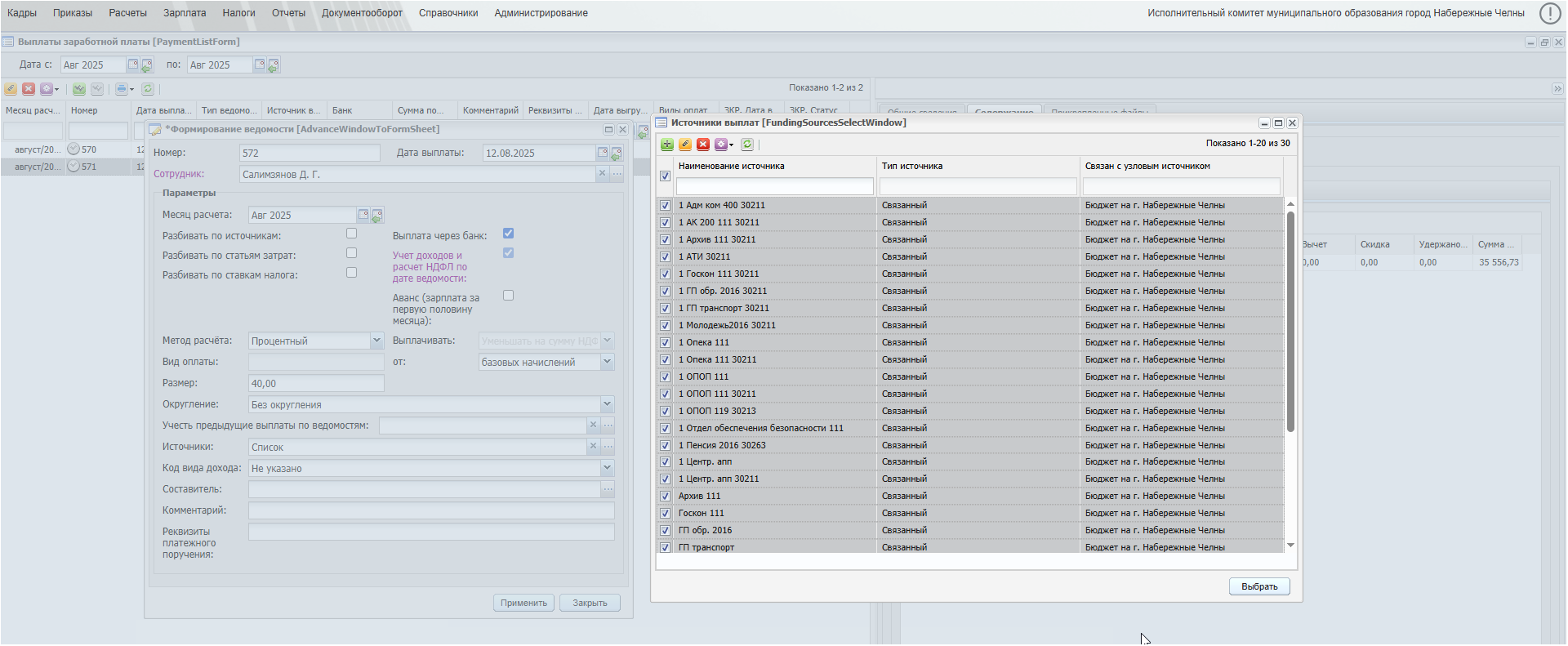Viewport: 1568px width, 646px height.
Task: Expand Метод расчёта dropdown
Action: point(376,341)
